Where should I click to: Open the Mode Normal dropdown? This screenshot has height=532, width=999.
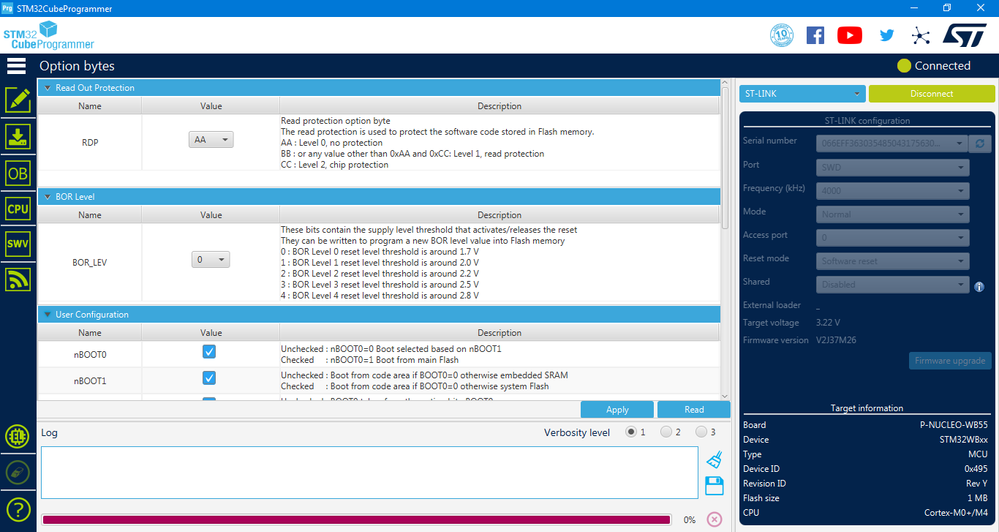pyautogui.click(x=893, y=214)
